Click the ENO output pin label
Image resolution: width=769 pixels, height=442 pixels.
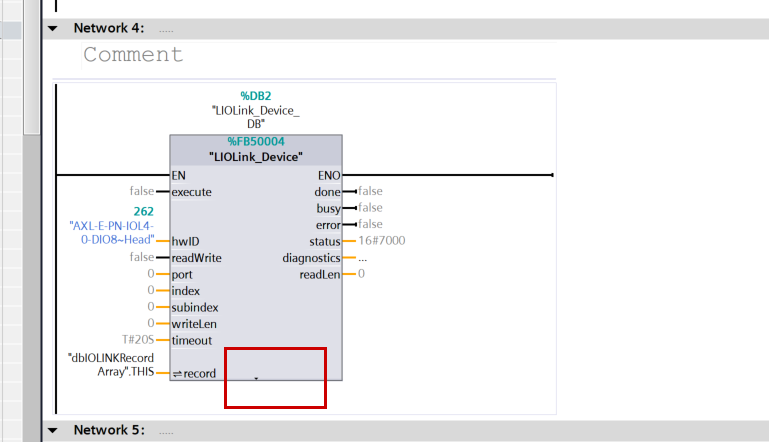[x=328, y=175]
